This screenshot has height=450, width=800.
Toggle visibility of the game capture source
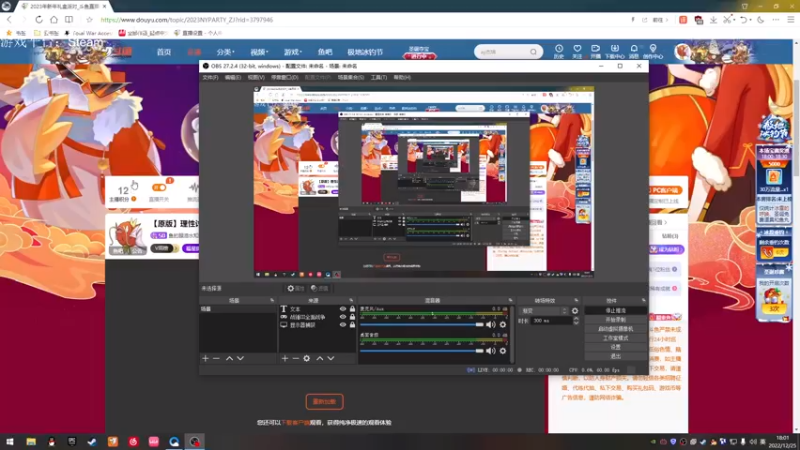[343, 317]
